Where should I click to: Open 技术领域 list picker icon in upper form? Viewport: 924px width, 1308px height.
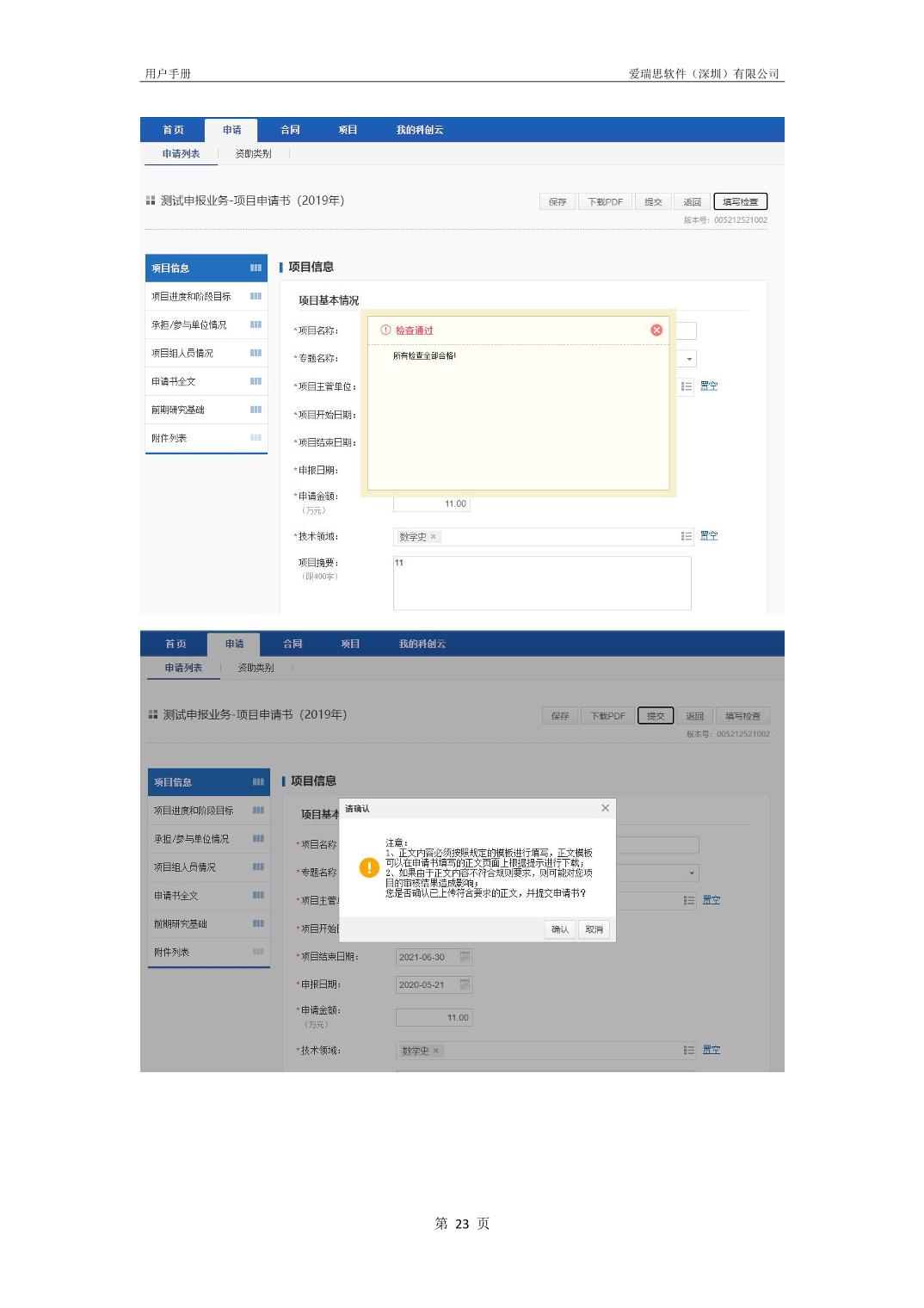click(686, 536)
